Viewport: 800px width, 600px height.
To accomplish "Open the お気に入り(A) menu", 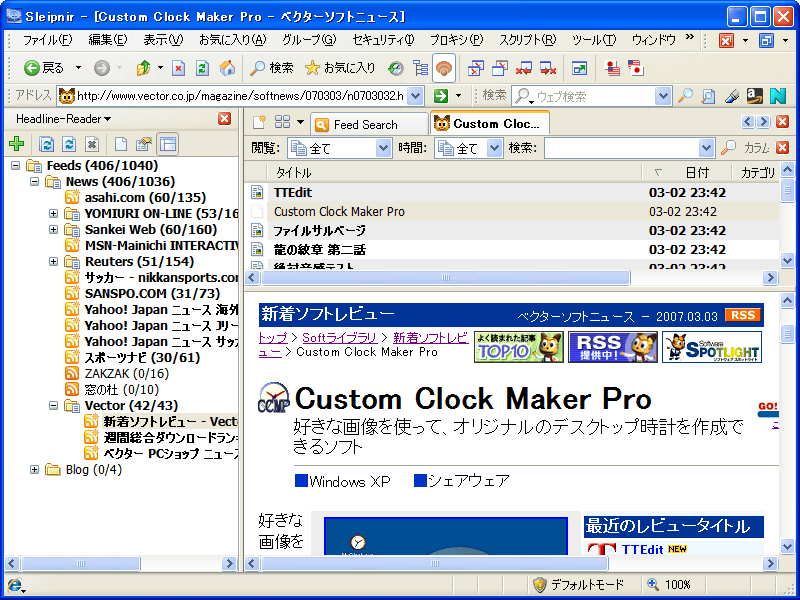I will point(233,40).
